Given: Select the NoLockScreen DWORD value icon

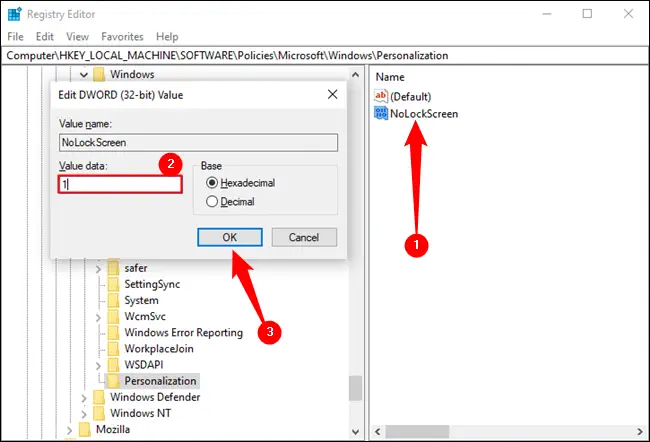Looking at the screenshot, I should point(381,113).
